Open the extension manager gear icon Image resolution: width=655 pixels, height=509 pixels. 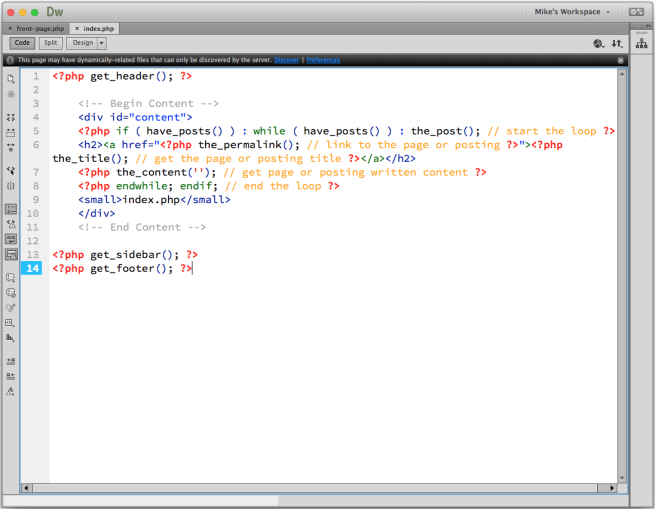[x=636, y=12]
